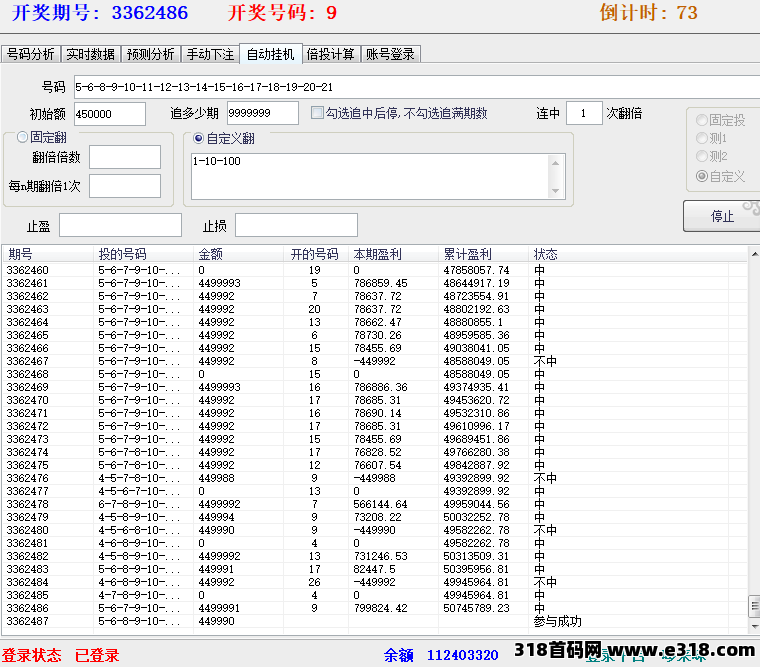Sort table by 累计盈利 column header
The height and width of the screenshot is (667, 760).
pos(482,254)
